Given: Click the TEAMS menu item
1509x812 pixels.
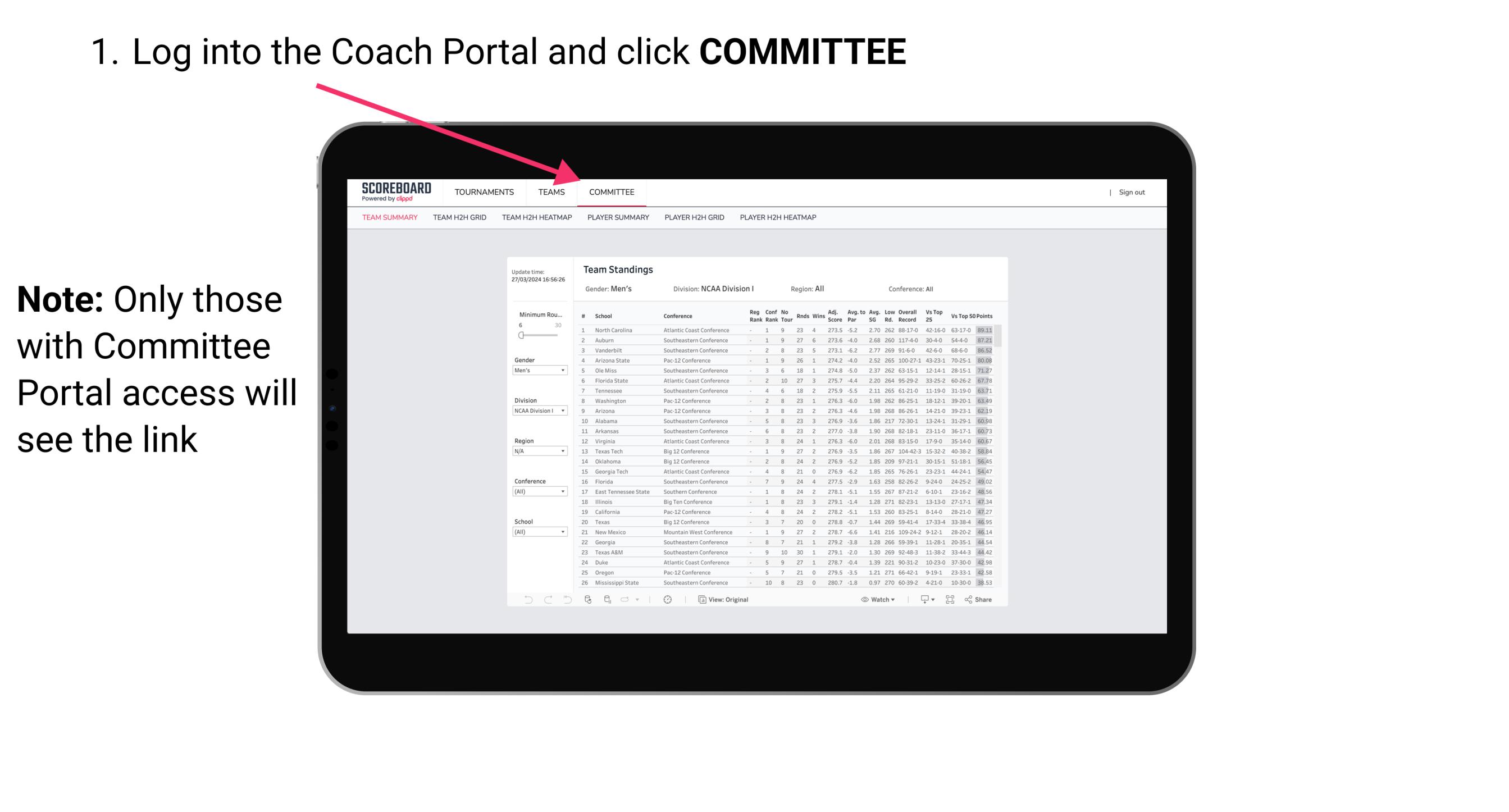Looking at the screenshot, I should coord(553,193).
